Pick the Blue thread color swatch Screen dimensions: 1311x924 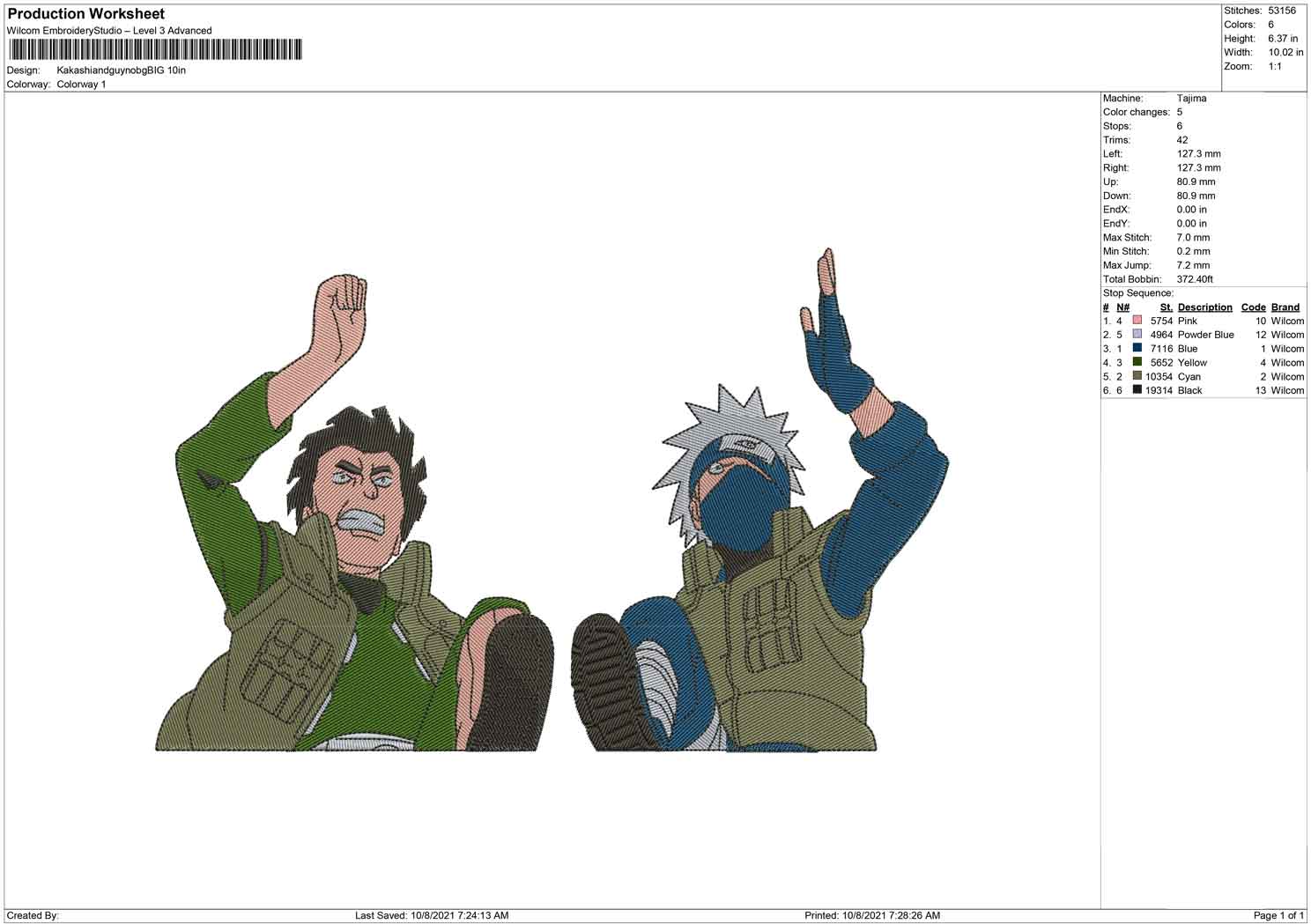[x=1137, y=349]
